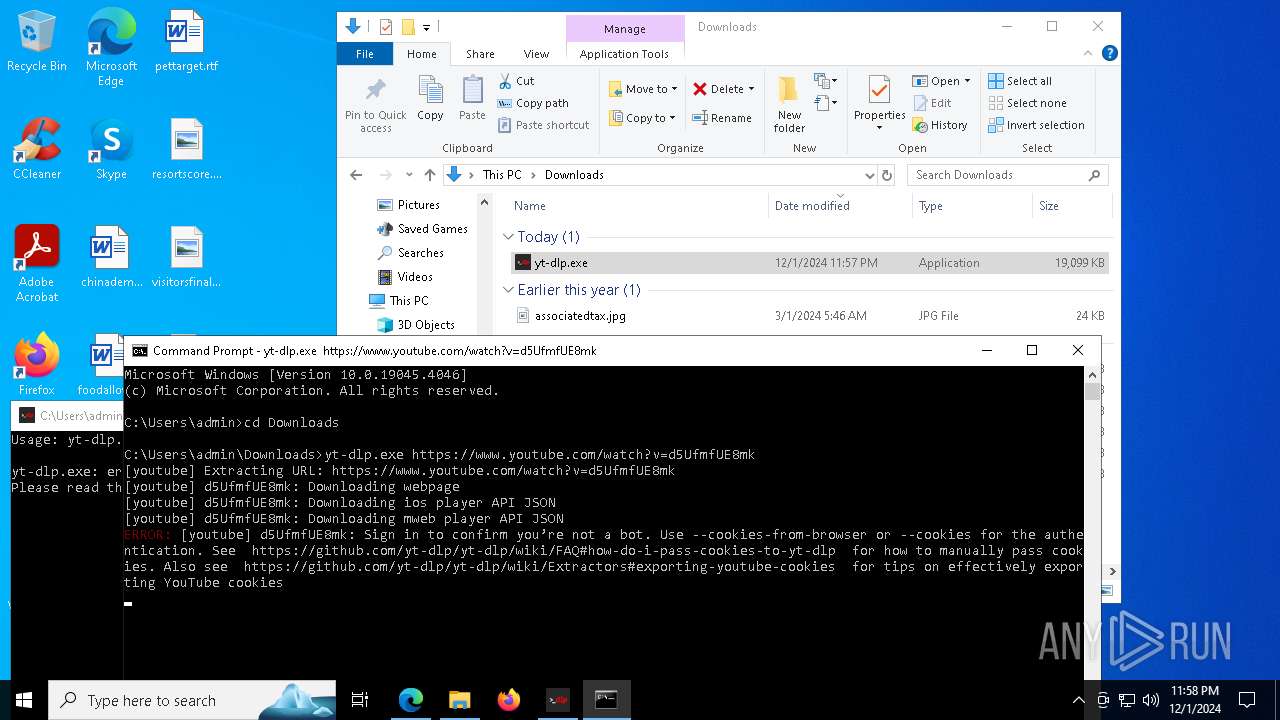Sort files by Date modified column
The width and height of the screenshot is (1280, 720).
[x=840, y=206]
